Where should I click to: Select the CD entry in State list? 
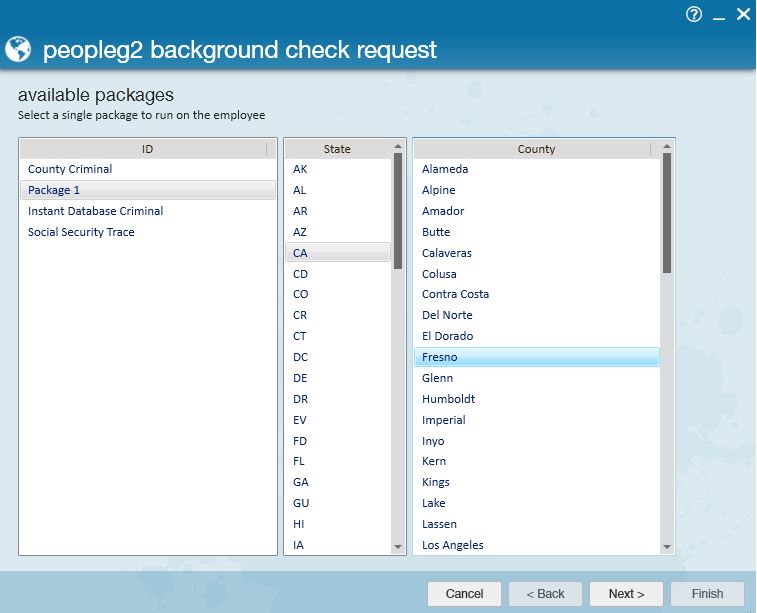point(337,274)
